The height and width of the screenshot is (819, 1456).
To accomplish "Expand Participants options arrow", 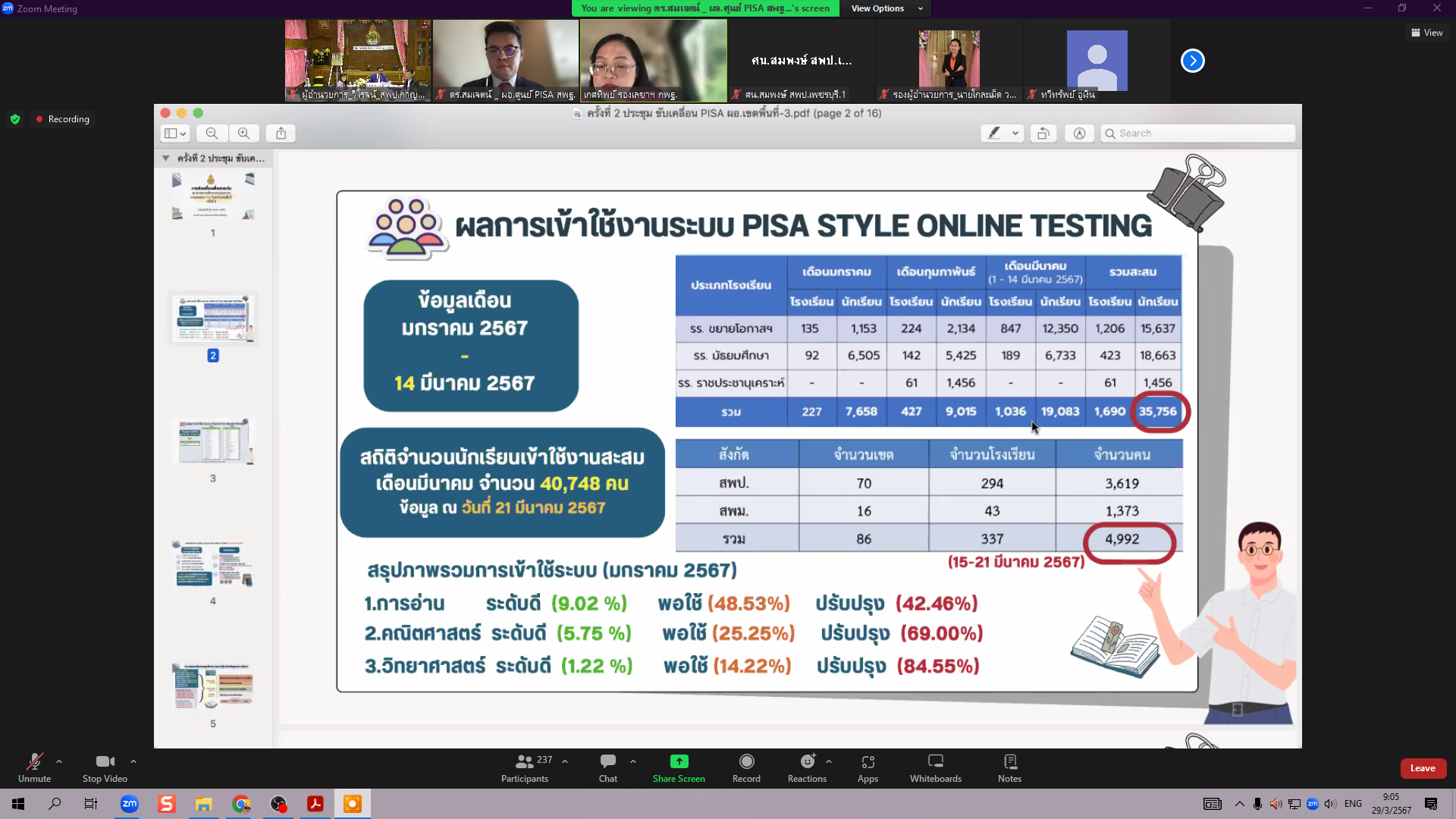I will point(565,761).
